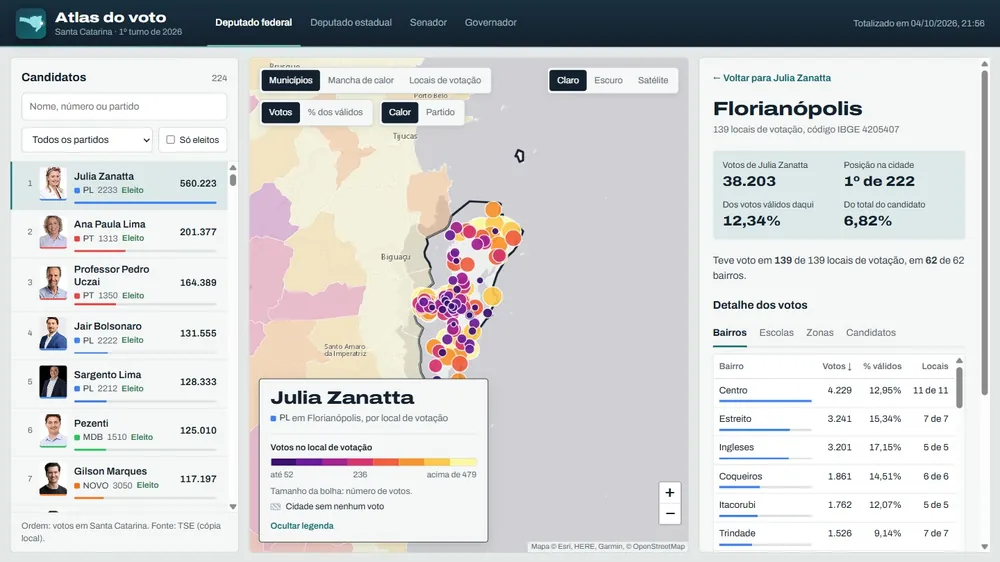Click the 38.203 votes value
1000x562 pixels.
point(749,181)
